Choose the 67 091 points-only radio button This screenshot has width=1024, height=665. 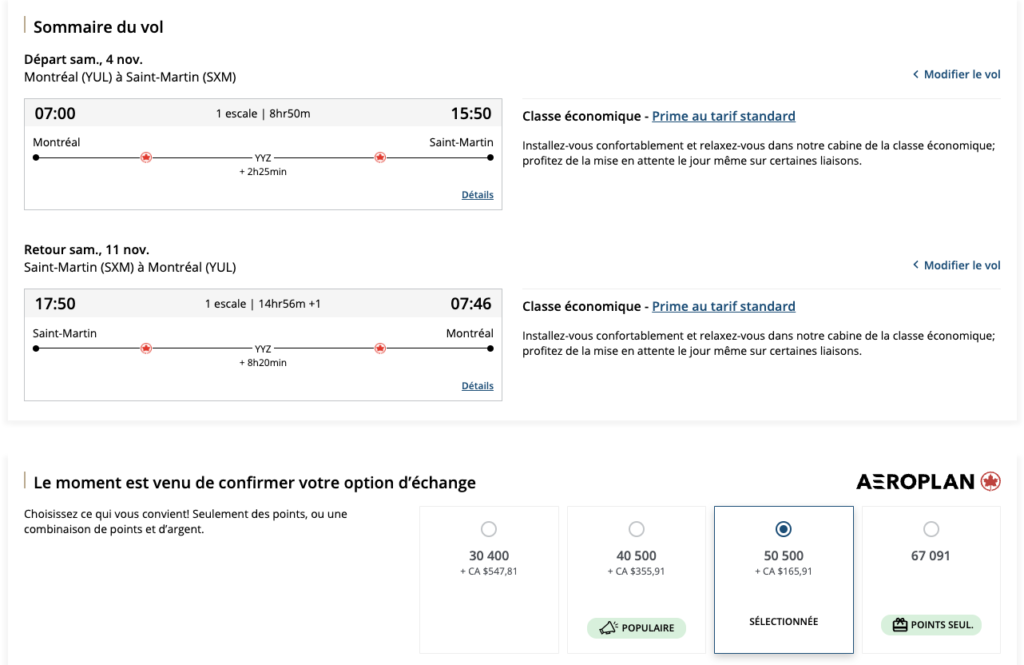931,529
